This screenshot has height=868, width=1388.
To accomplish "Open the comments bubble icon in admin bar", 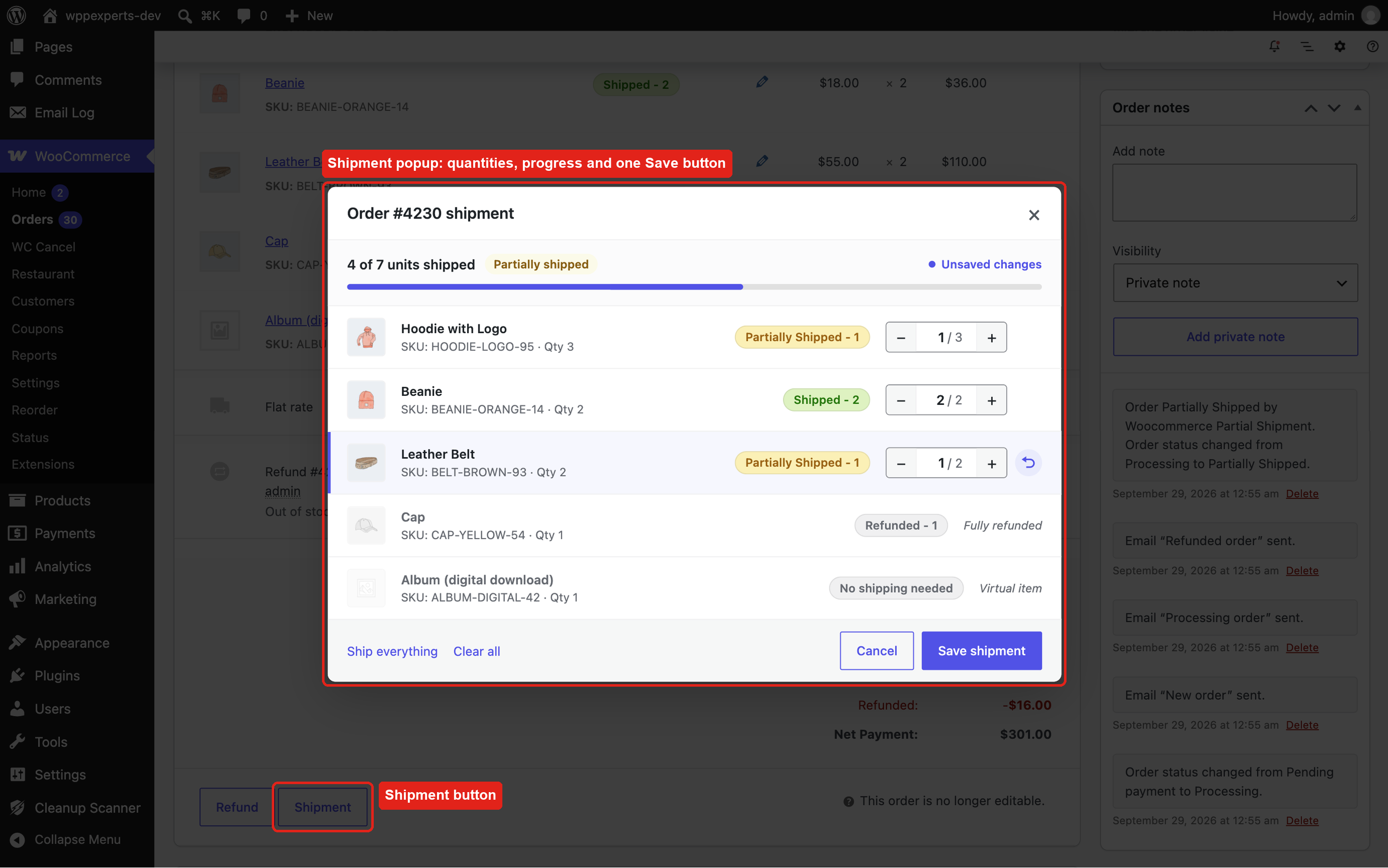I will pyautogui.click(x=244, y=16).
